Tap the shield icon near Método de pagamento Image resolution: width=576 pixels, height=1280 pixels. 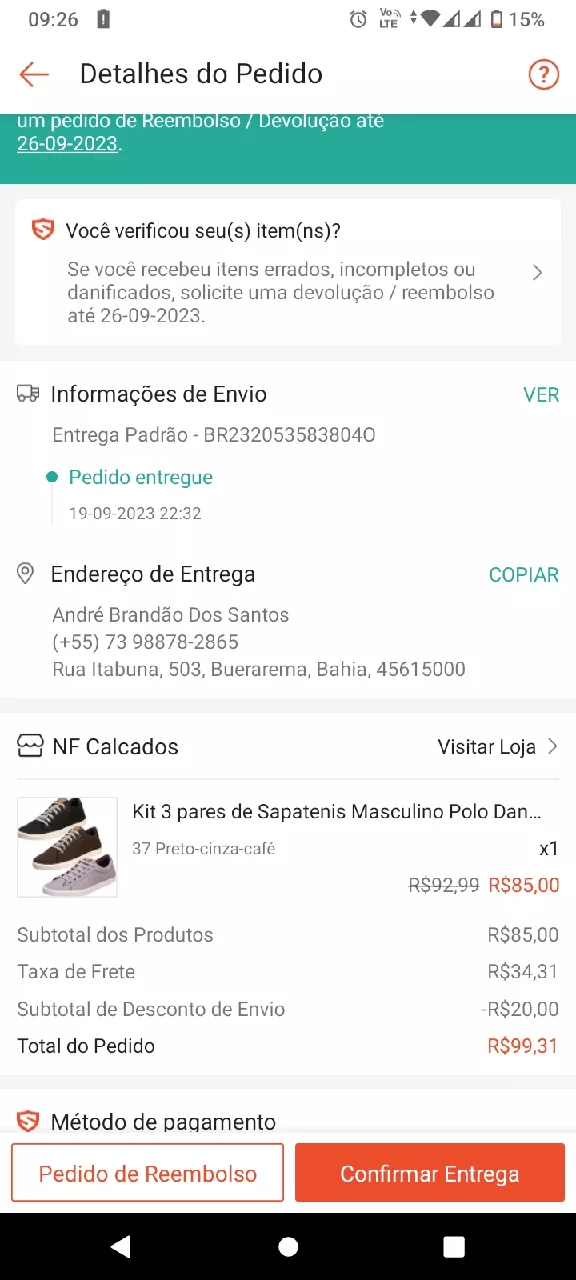click(x=28, y=1121)
